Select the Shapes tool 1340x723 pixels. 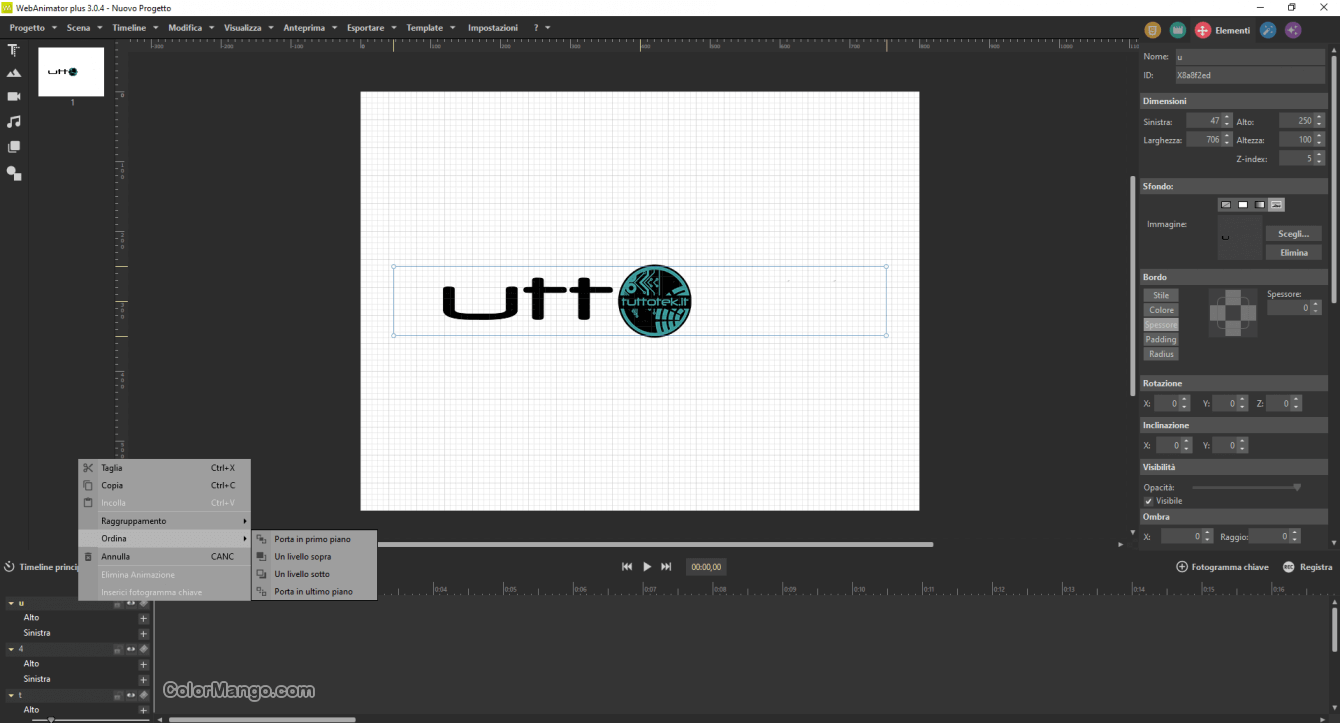point(14,173)
